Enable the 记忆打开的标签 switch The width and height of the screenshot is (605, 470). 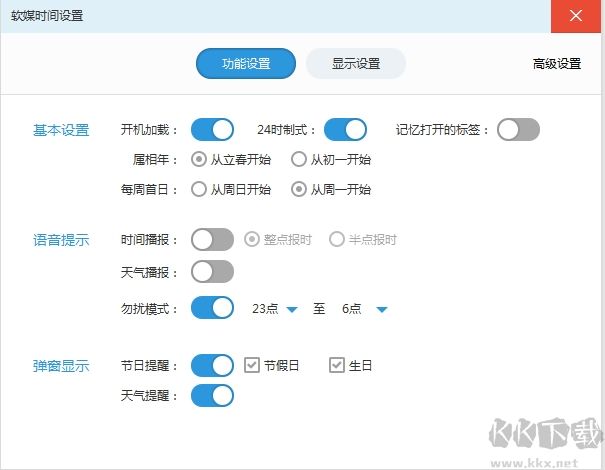(518, 129)
